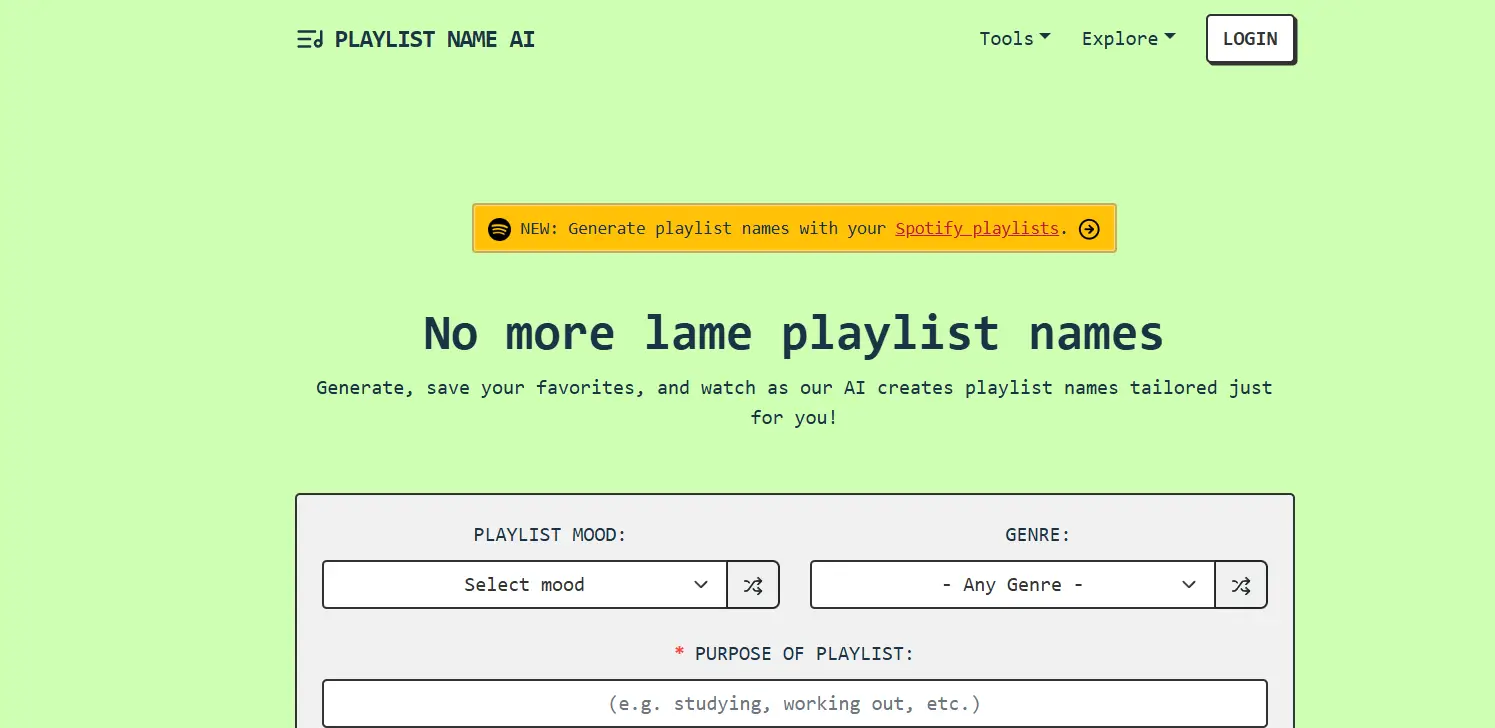Follow the Spotify playlists link
Screen dimensions: 1495x728
pos(976,228)
